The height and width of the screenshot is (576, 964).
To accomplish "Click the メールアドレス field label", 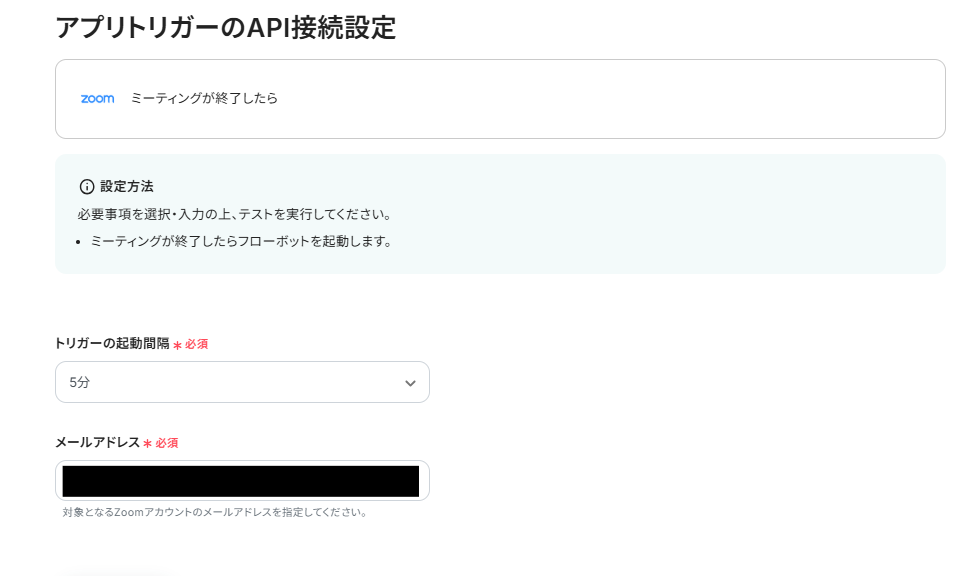I will pyautogui.click(x=97, y=443).
